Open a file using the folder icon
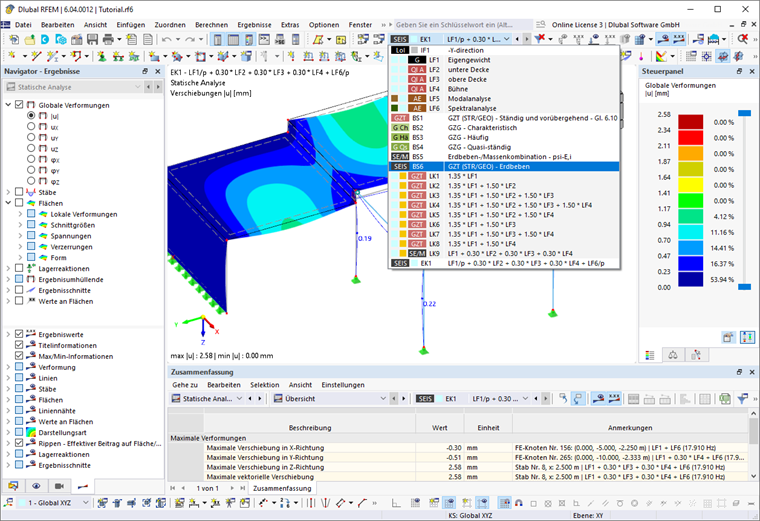760x521 pixels. pyautogui.click(x=29, y=40)
